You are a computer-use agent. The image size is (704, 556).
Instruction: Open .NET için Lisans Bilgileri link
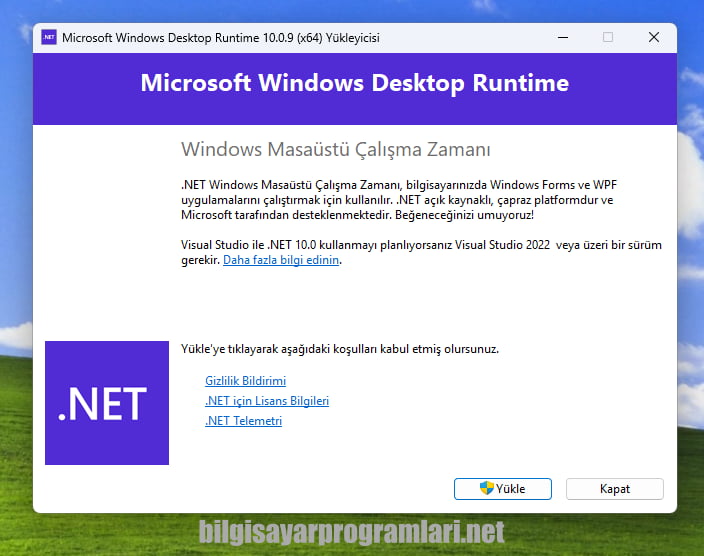coord(267,401)
